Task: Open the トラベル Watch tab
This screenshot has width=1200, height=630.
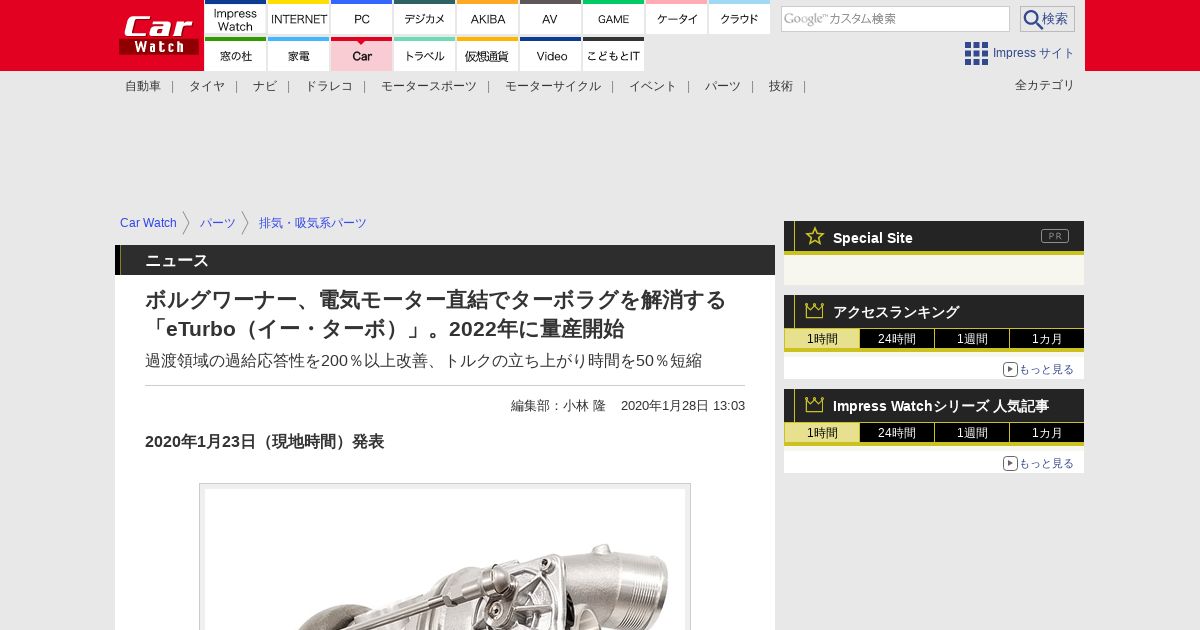Action: point(425,54)
